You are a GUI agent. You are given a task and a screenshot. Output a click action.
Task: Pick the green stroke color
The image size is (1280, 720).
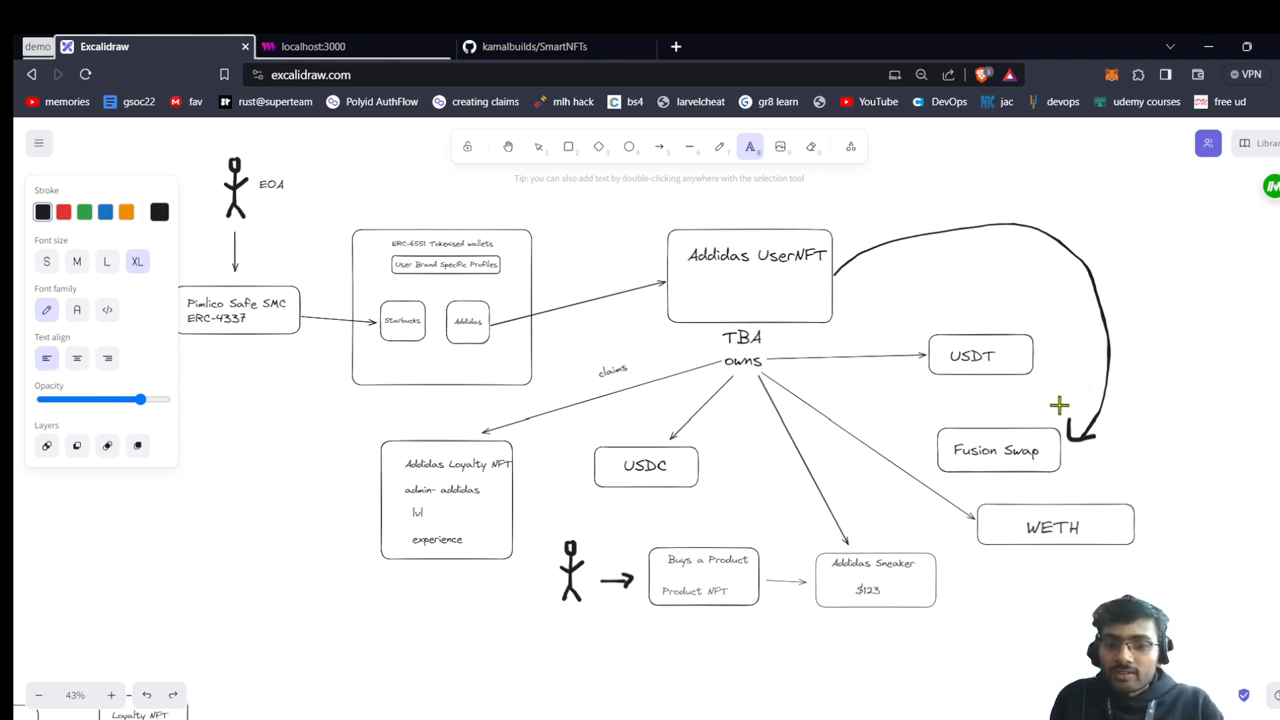(85, 212)
